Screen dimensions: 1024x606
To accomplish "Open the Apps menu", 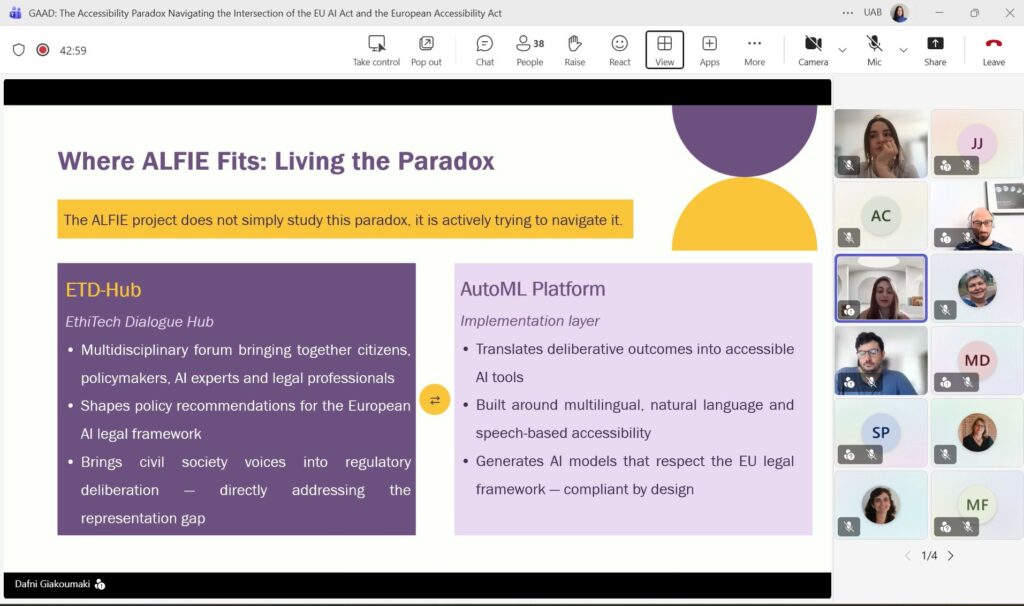I will (709, 50).
